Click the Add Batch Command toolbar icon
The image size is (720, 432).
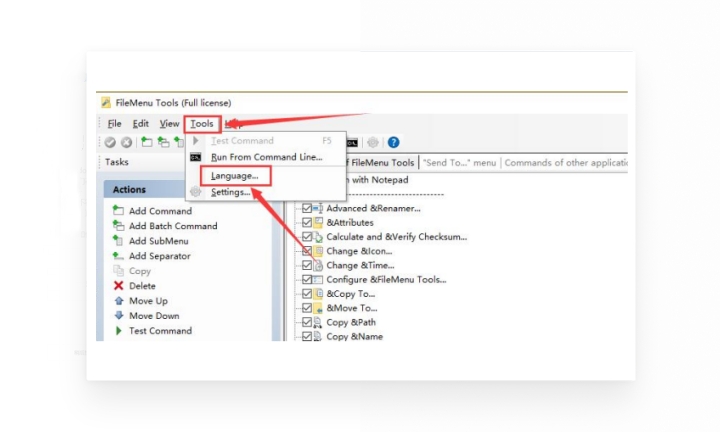[x=163, y=142]
